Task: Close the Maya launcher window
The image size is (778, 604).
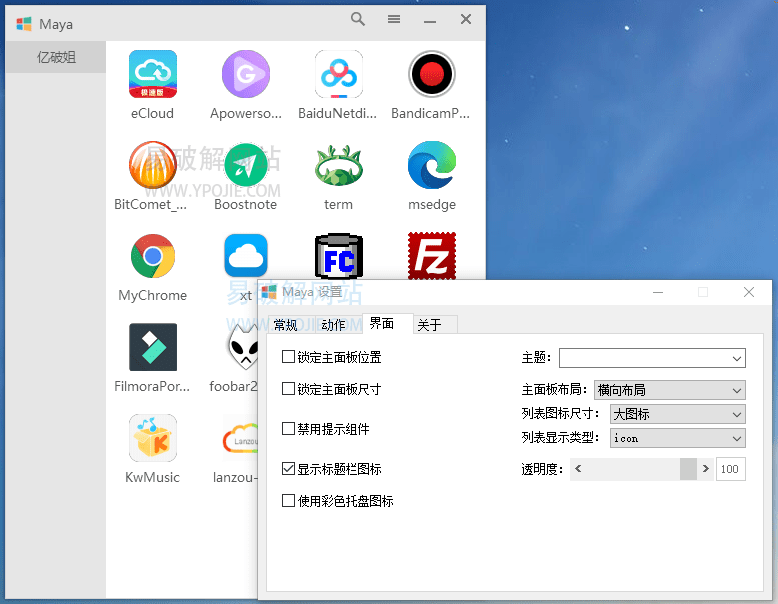Action: [x=466, y=19]
